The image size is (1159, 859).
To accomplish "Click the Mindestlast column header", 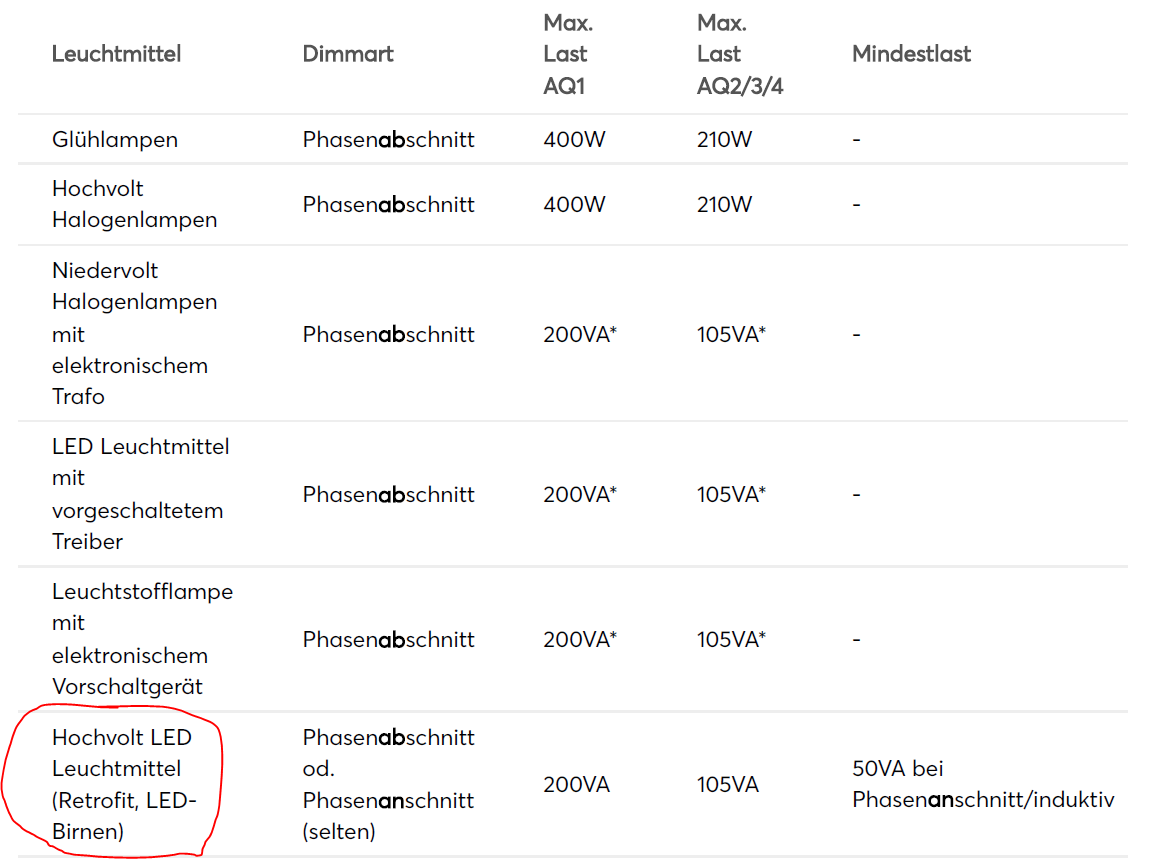I will [x=911, y=54].
